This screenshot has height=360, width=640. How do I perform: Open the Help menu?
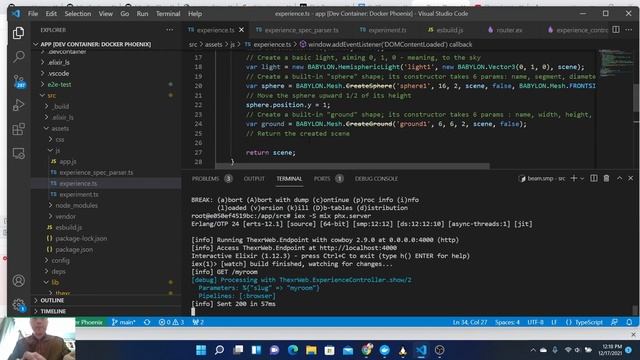coord(195,13)
